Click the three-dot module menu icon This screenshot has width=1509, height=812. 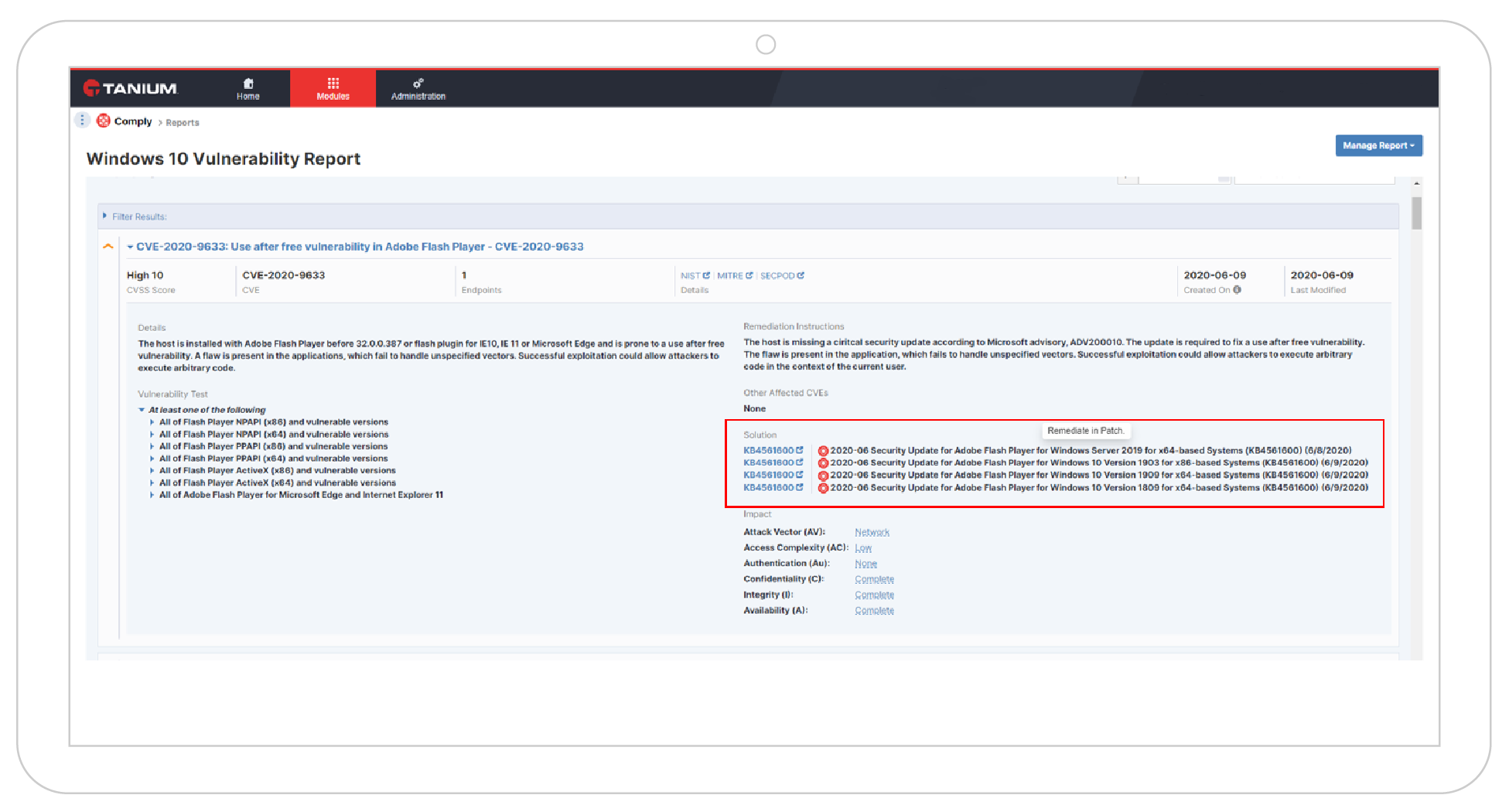[x=82, y=120]
